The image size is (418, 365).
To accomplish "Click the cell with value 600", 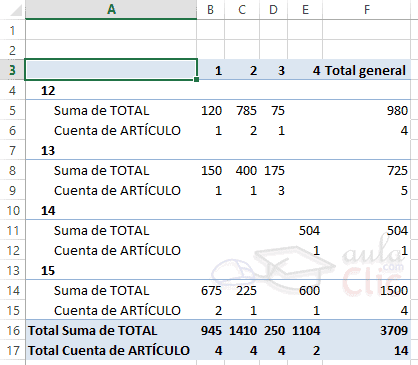I will 305,291.
